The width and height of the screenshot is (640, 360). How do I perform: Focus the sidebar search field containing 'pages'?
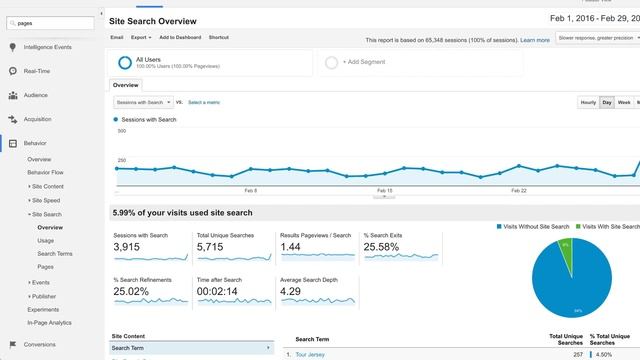pos(50,23)
